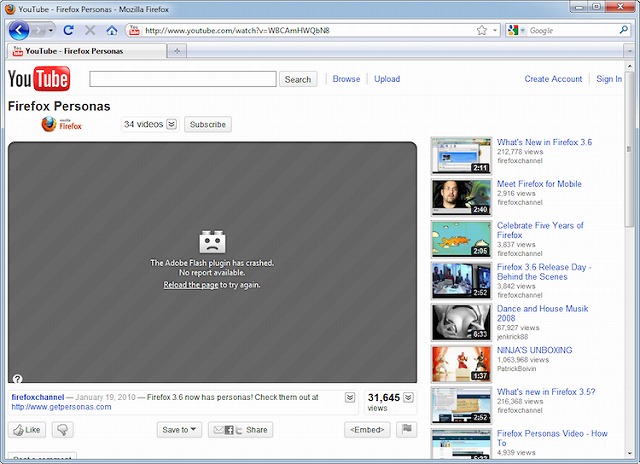Click Reload the page link in the player

[191, 285]
